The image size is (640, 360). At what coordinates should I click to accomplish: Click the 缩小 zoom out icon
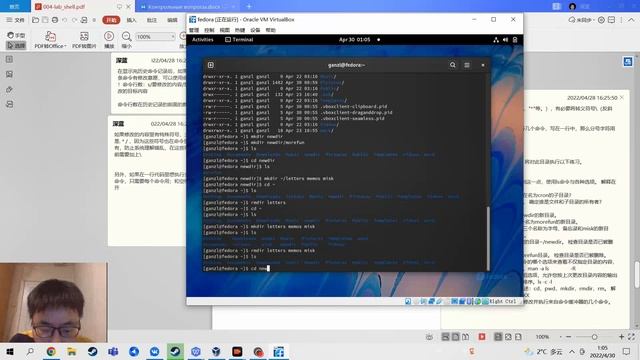127,40
